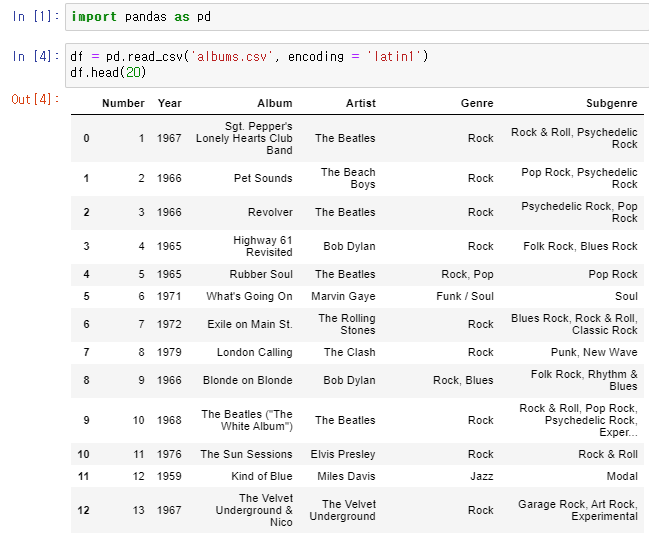Click the Album column header

click(275, 103)
